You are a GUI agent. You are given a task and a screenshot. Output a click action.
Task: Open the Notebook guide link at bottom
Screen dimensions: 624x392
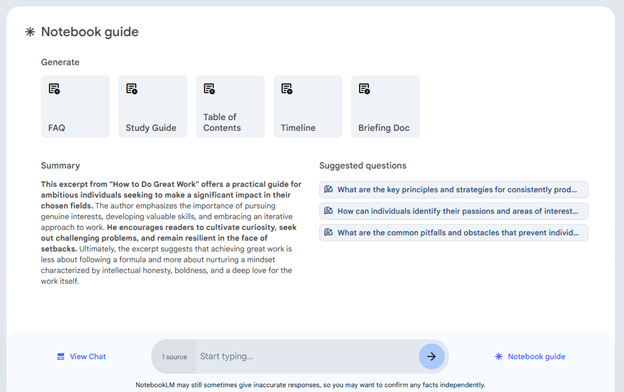[530, 357]
